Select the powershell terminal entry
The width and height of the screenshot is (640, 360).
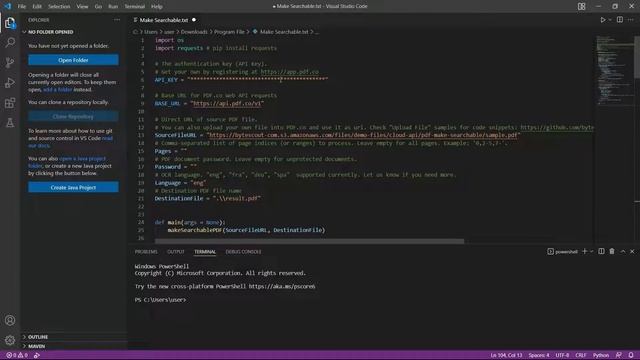click(562, 251)
